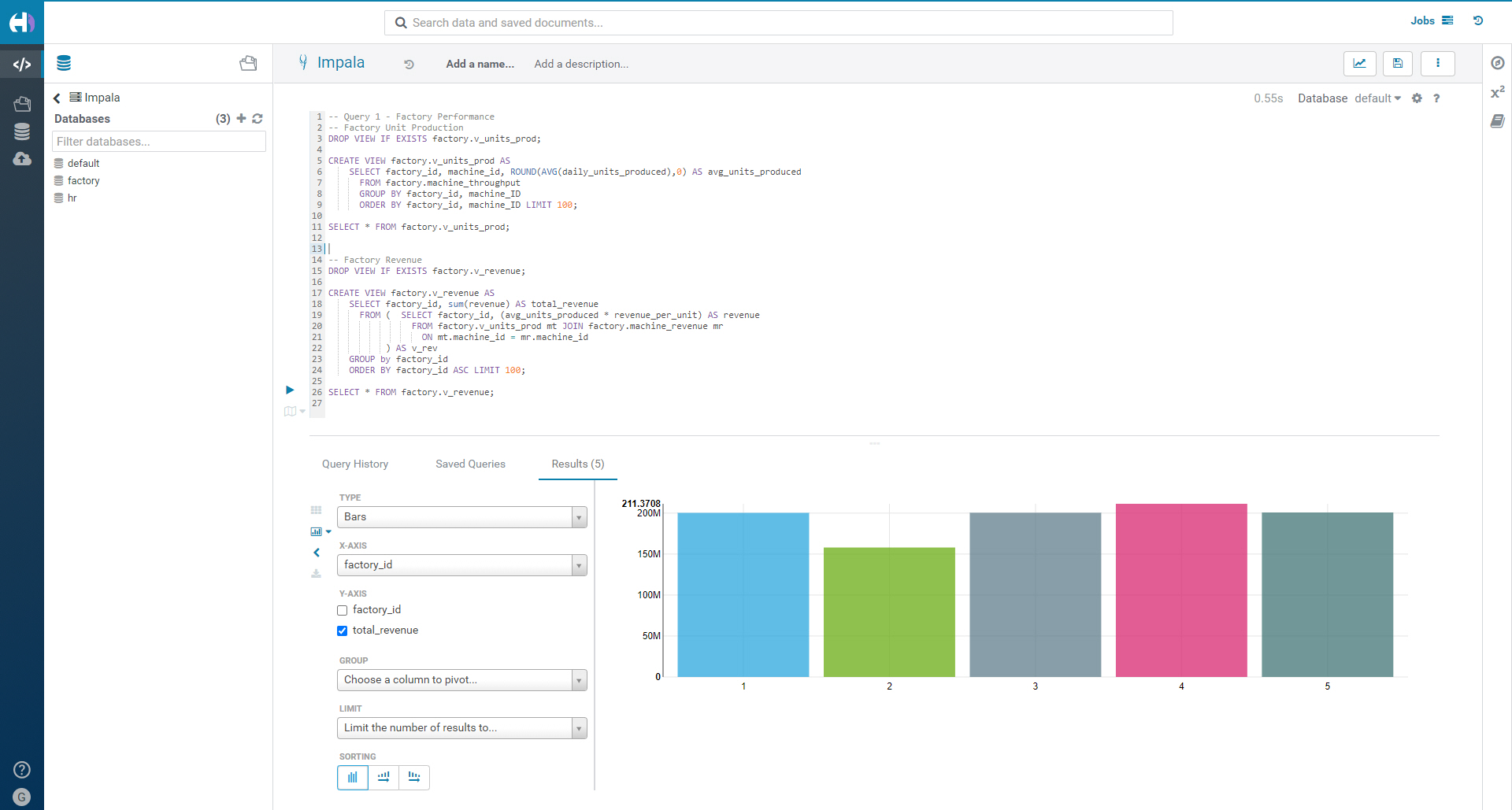Image resolution: width=1512 pixels, height=810 pixels.
Task: Open the explain query dropdown icon below play
Action: (x=295, y=411)
